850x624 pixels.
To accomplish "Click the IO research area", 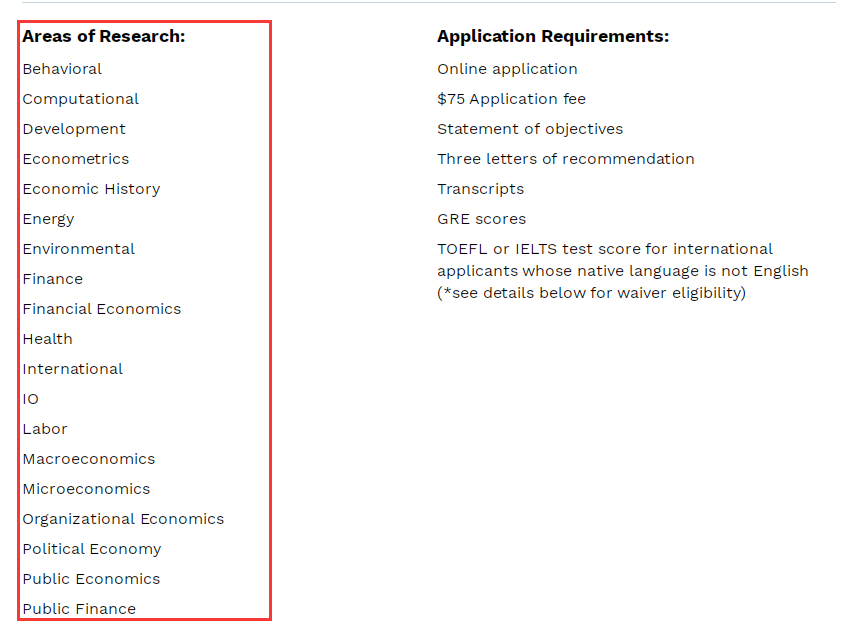I will point(31,399).
